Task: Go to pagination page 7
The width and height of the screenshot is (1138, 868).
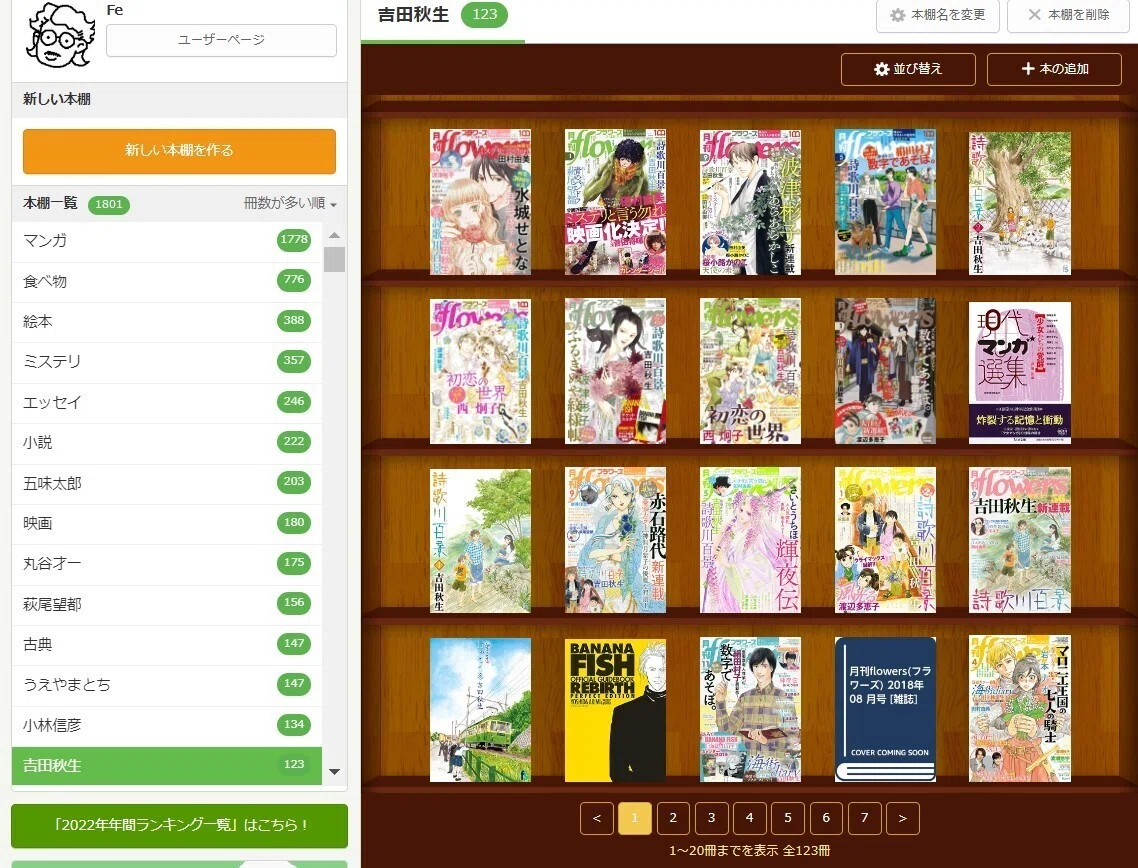Action: tap(864, 819)
